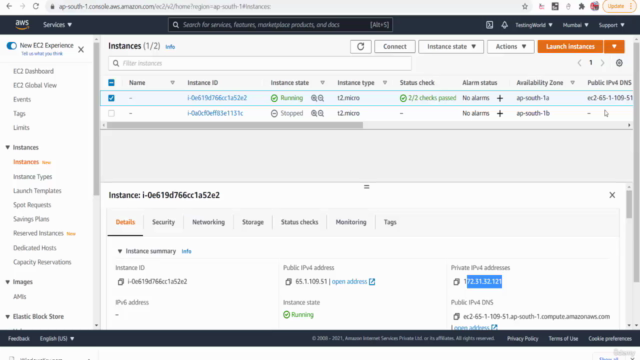The image size is (640, 360).
Task: Click the Connect button
Action: pyautogui.click(x=395, y=47)
